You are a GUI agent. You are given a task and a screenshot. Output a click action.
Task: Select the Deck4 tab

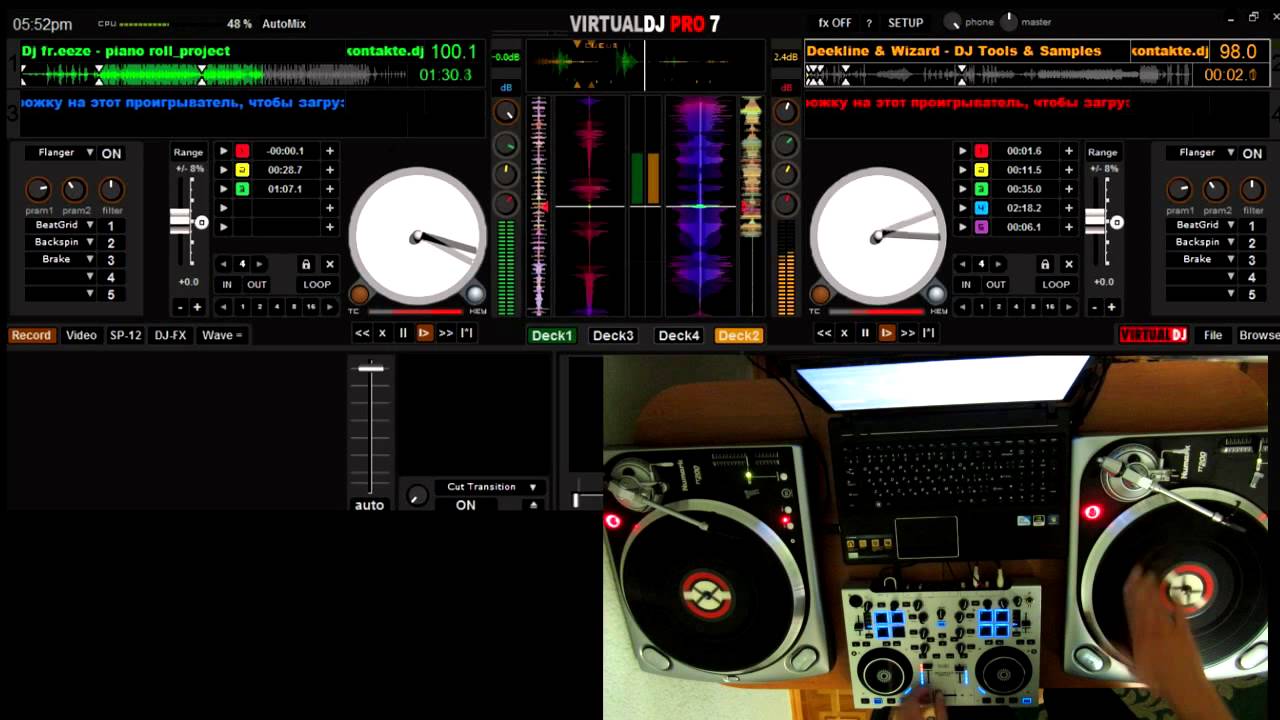[x=679, y=335]
